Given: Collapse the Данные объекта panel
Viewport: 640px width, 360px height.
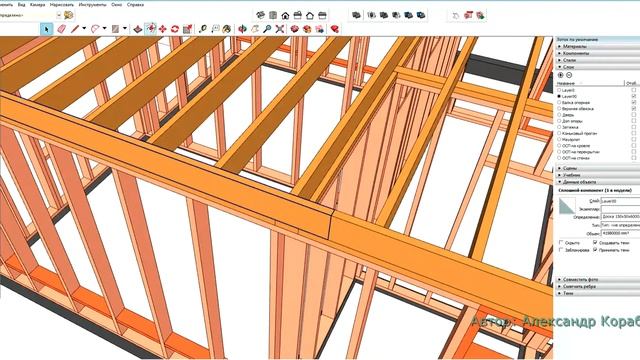Looking at the screenshot, I should (598, 182).
